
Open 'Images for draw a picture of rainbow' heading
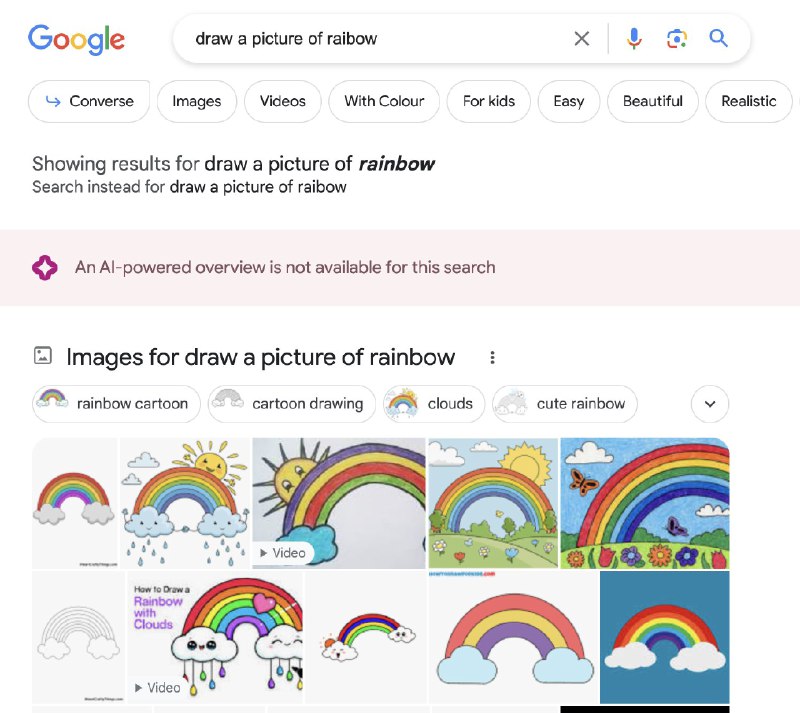[x=261, y=357]
